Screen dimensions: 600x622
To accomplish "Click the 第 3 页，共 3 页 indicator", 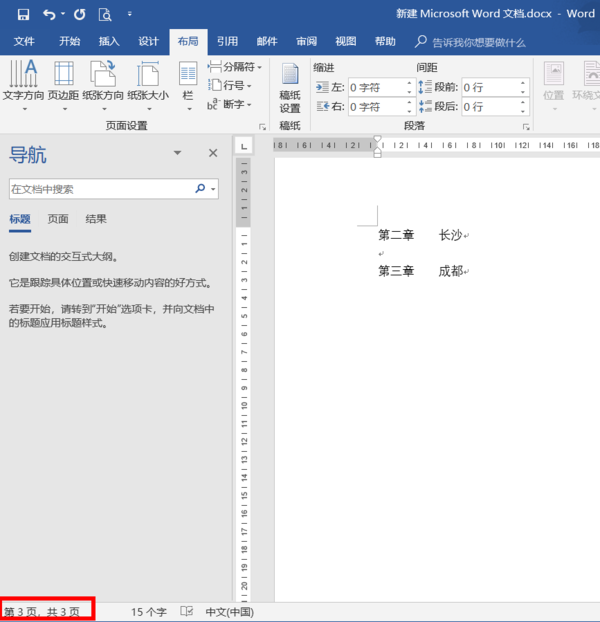I will coord(42,612).
